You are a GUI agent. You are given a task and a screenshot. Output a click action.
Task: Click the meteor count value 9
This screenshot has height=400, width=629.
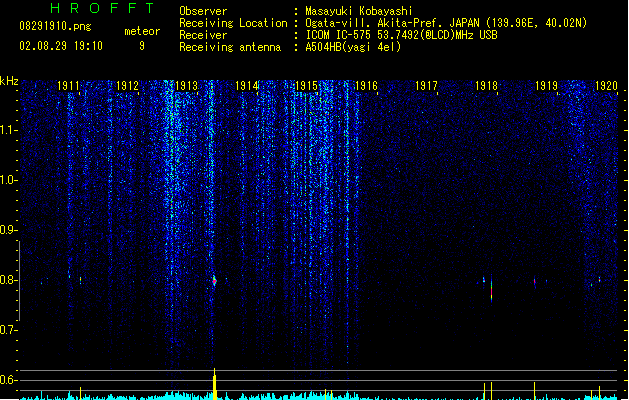pos(142,46)
